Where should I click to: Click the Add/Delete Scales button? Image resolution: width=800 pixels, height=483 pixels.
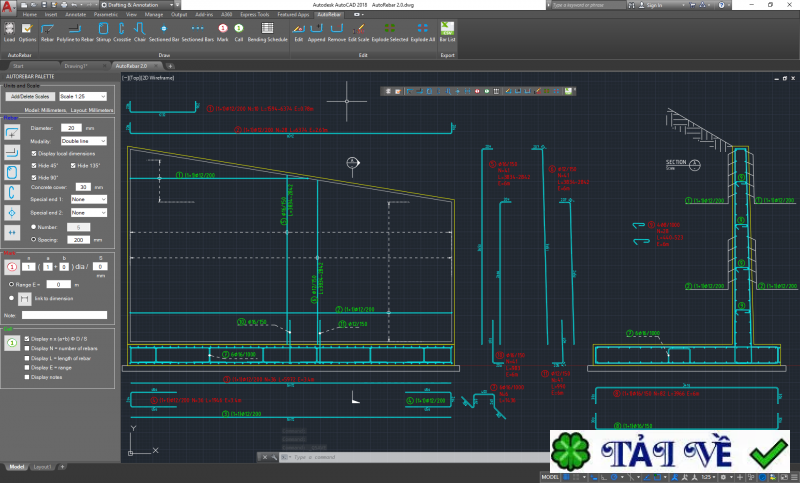tap(31, 96)
